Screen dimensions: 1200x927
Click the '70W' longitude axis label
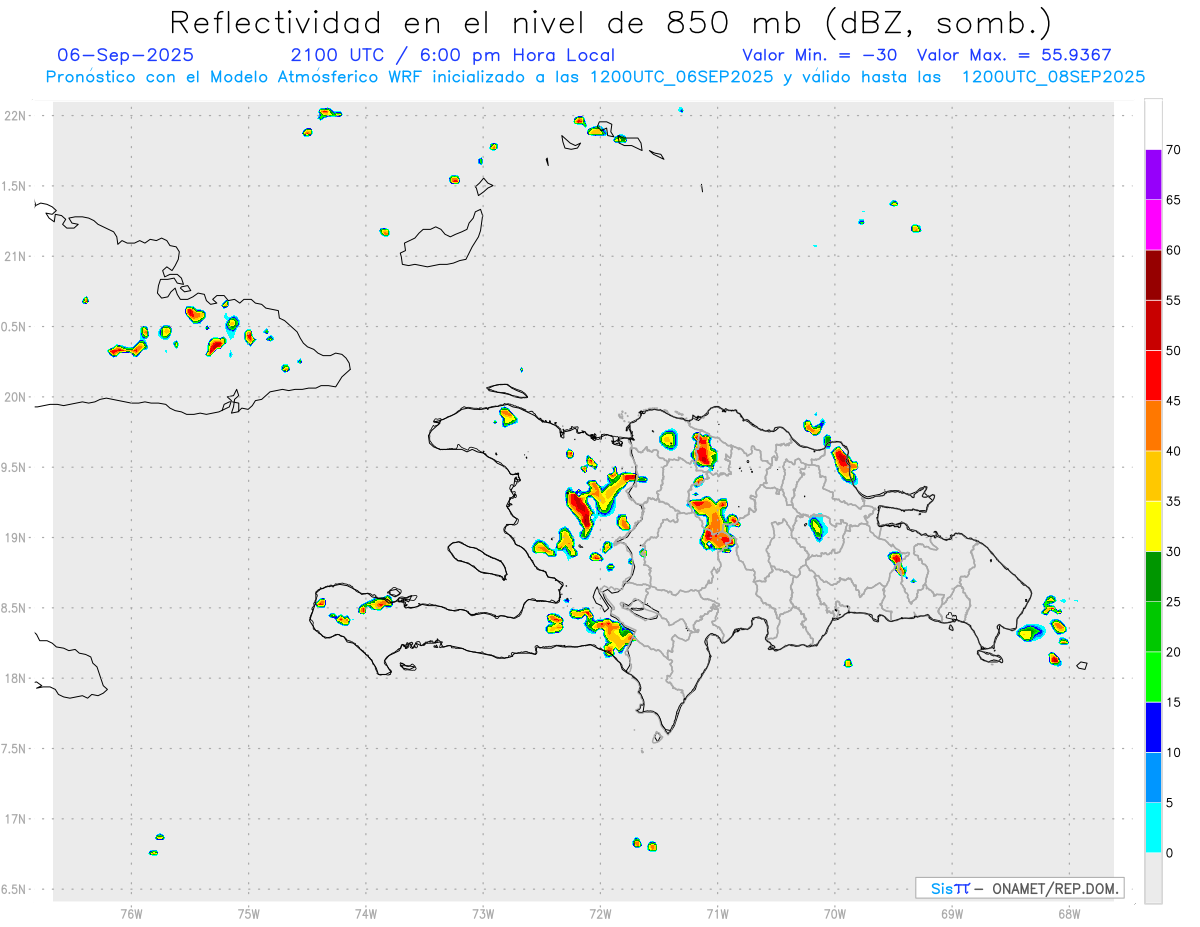[834, 913]
